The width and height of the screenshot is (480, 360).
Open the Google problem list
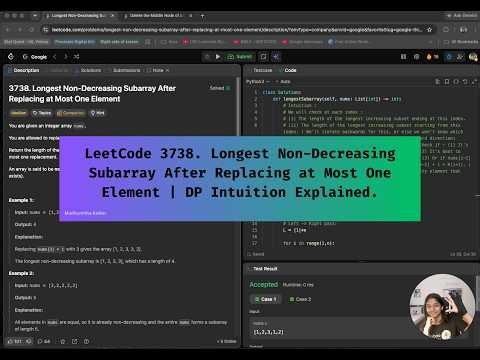tap(35, 57)
